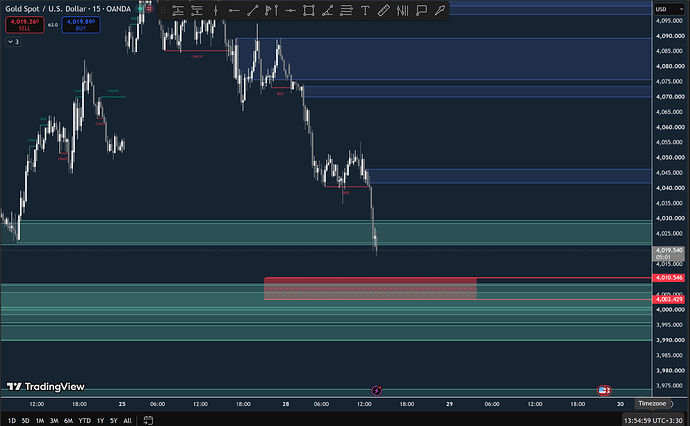Expand the collapsed indicators legend chevron

[x=13, y=42]
